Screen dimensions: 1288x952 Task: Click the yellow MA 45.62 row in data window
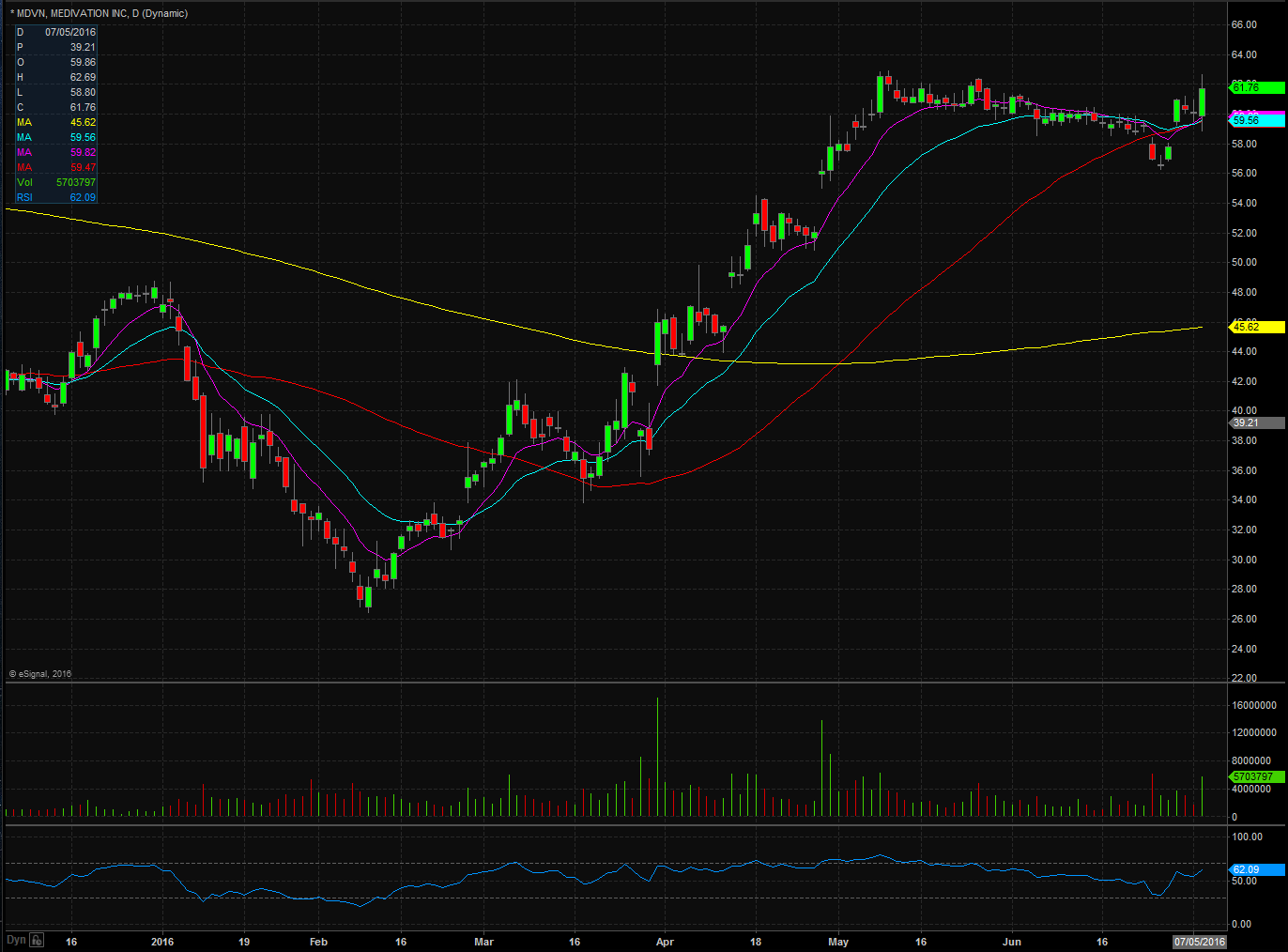point(56,122)
